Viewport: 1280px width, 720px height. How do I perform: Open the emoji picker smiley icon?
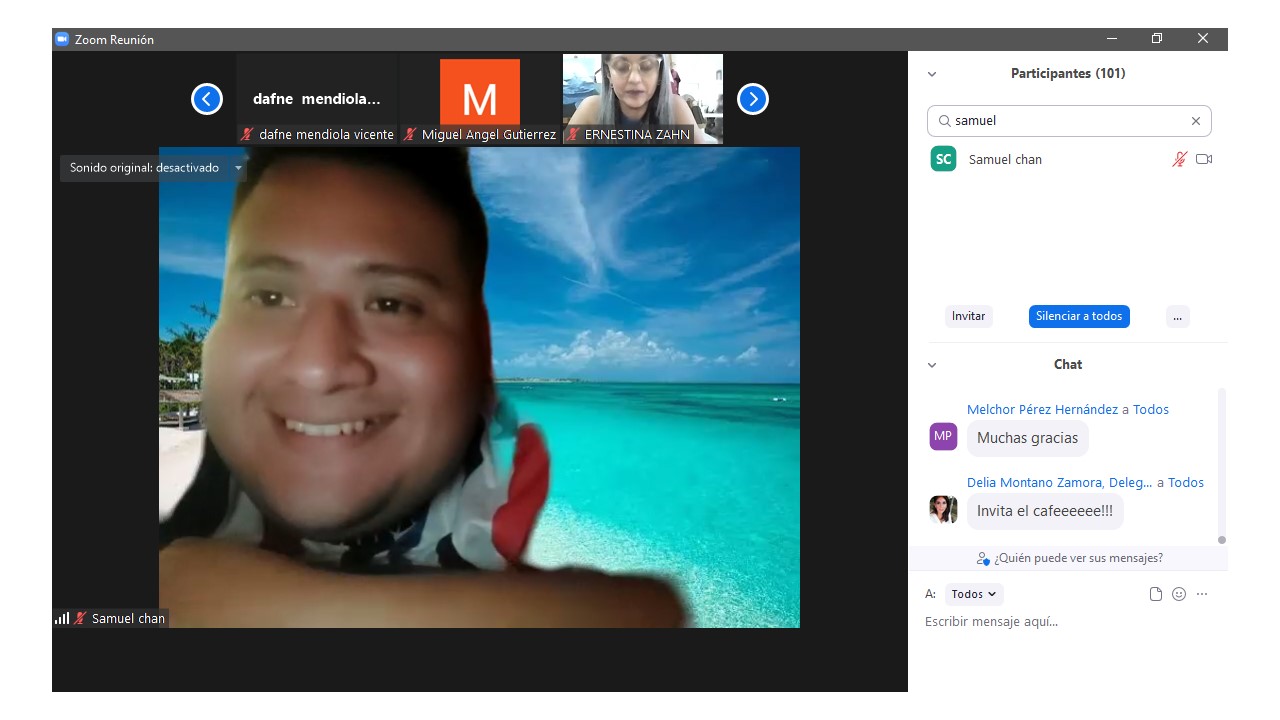click(x=1179, y=594)
